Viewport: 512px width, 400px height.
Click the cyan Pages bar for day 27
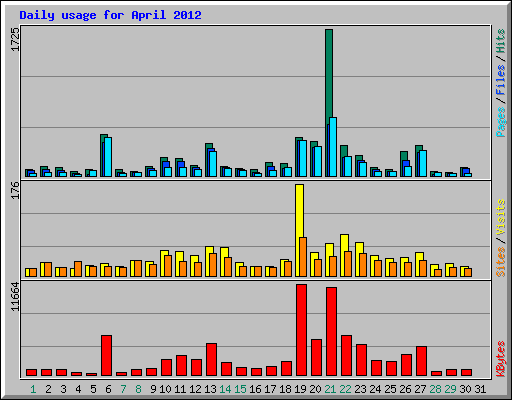point(423,163)
